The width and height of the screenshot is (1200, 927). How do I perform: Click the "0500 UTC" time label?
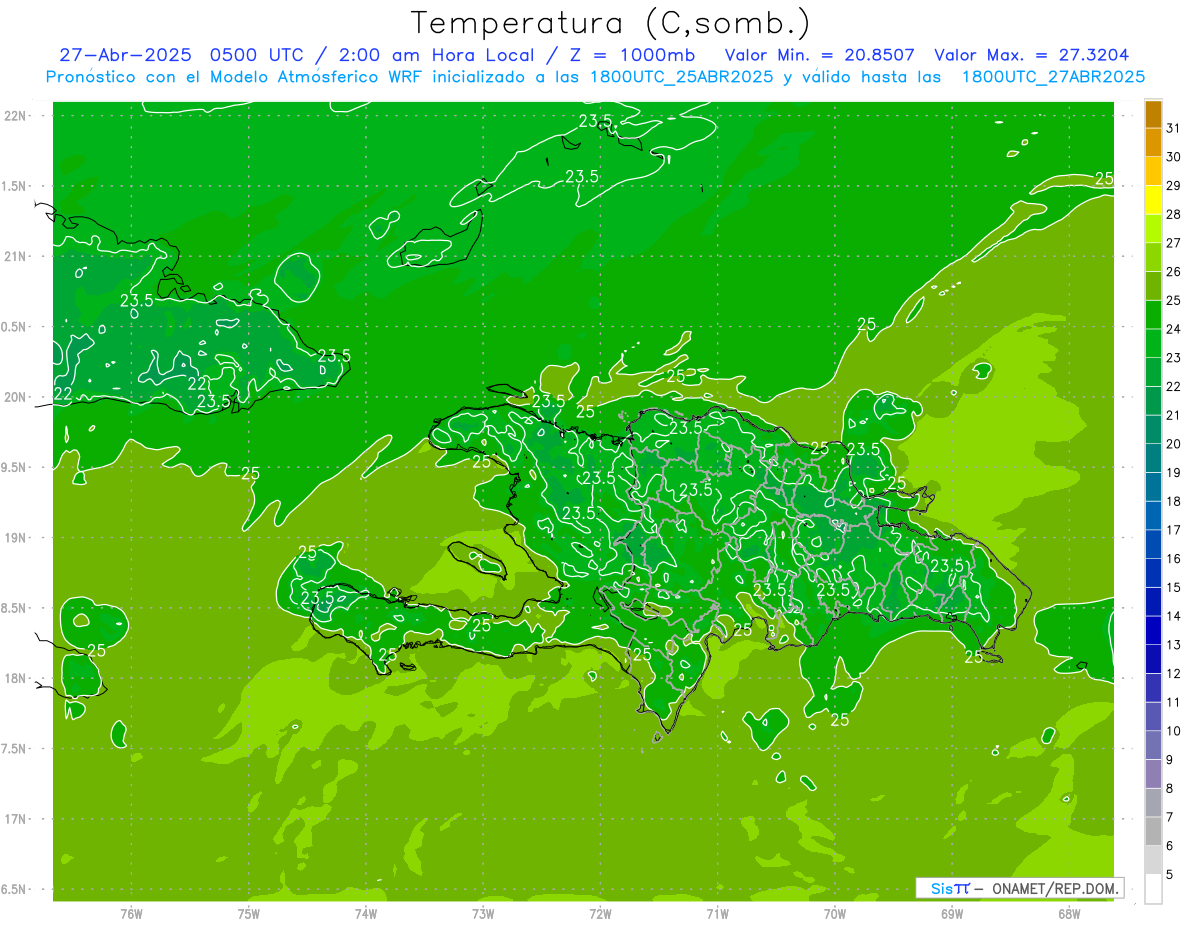258,55
